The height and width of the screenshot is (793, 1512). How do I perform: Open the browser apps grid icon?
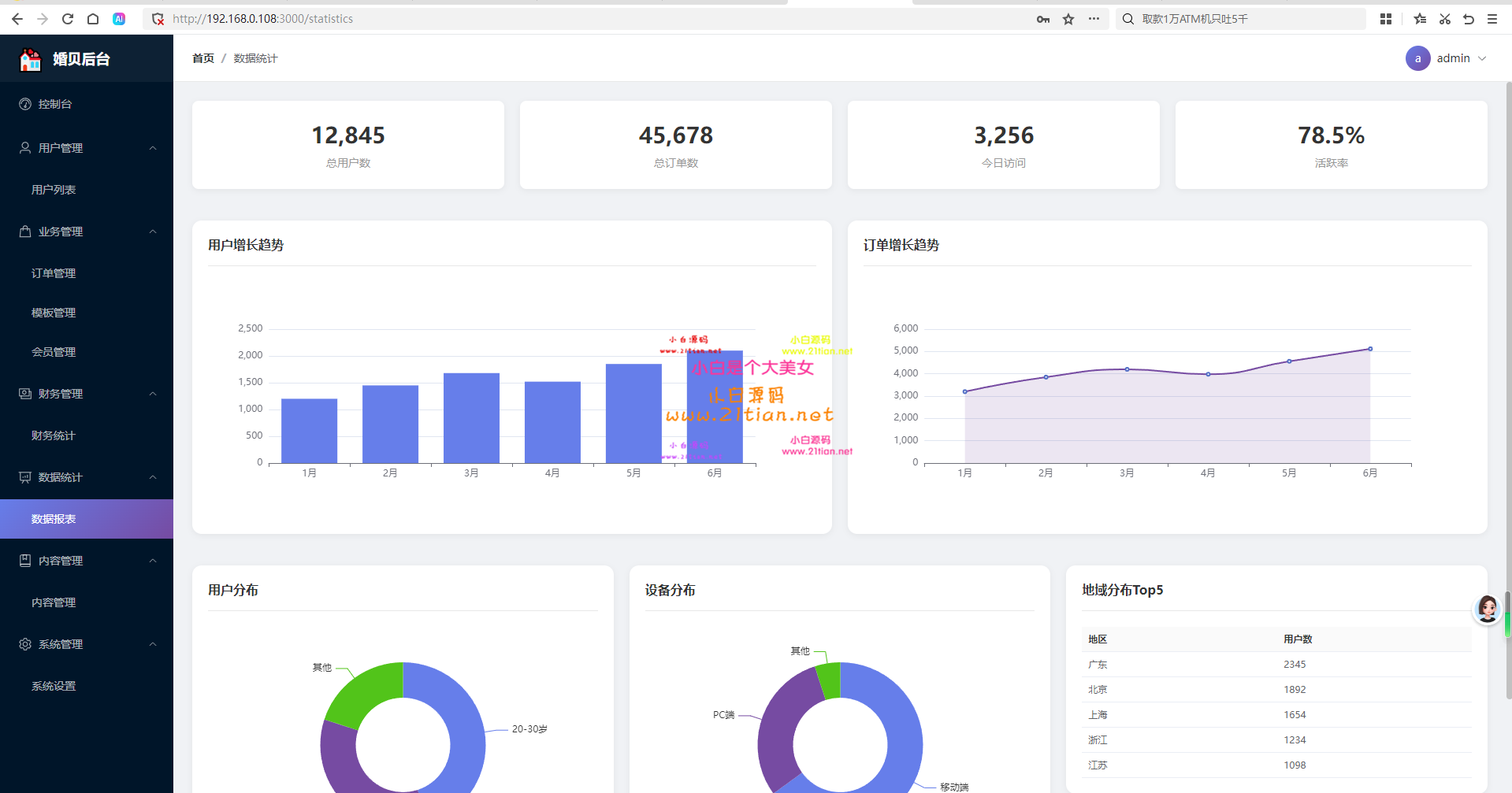[1386, 19]
